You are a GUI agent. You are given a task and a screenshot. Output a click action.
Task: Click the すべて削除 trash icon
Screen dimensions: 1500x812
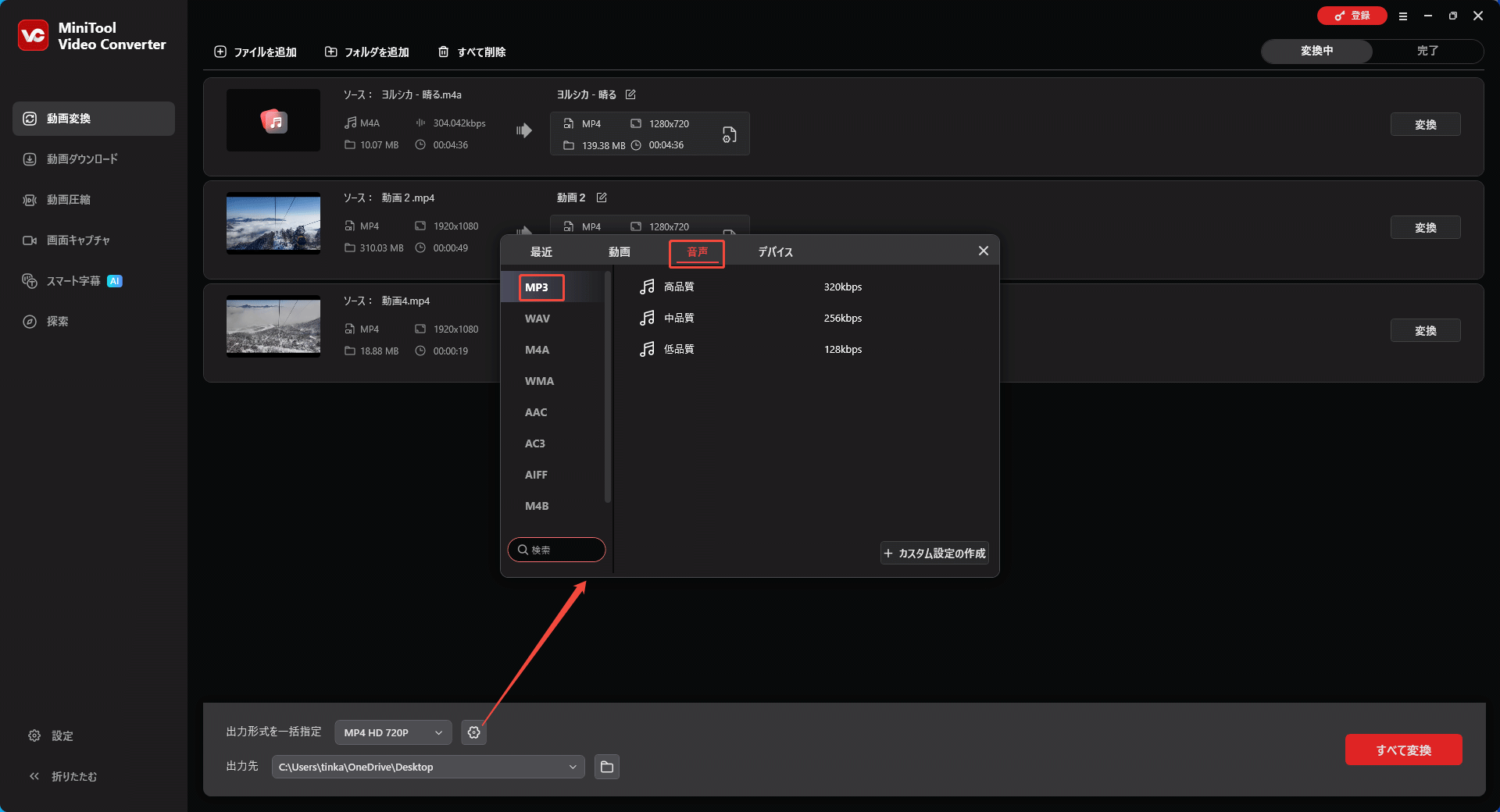click(x=445, y=52)
